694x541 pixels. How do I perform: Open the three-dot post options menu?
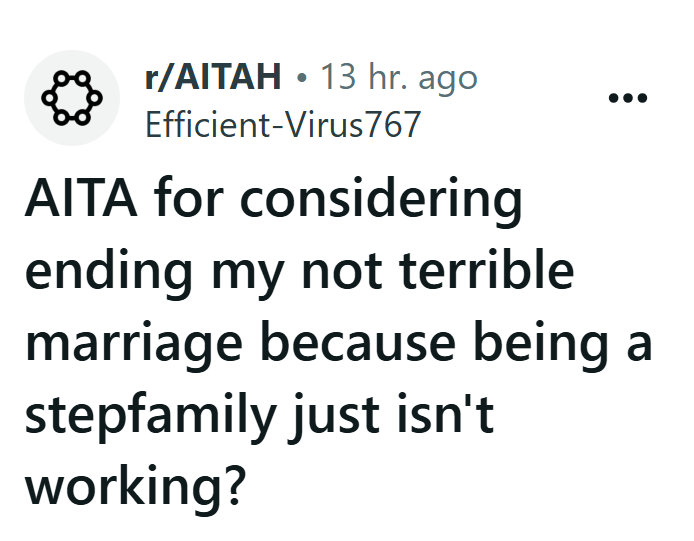(628, 98)
